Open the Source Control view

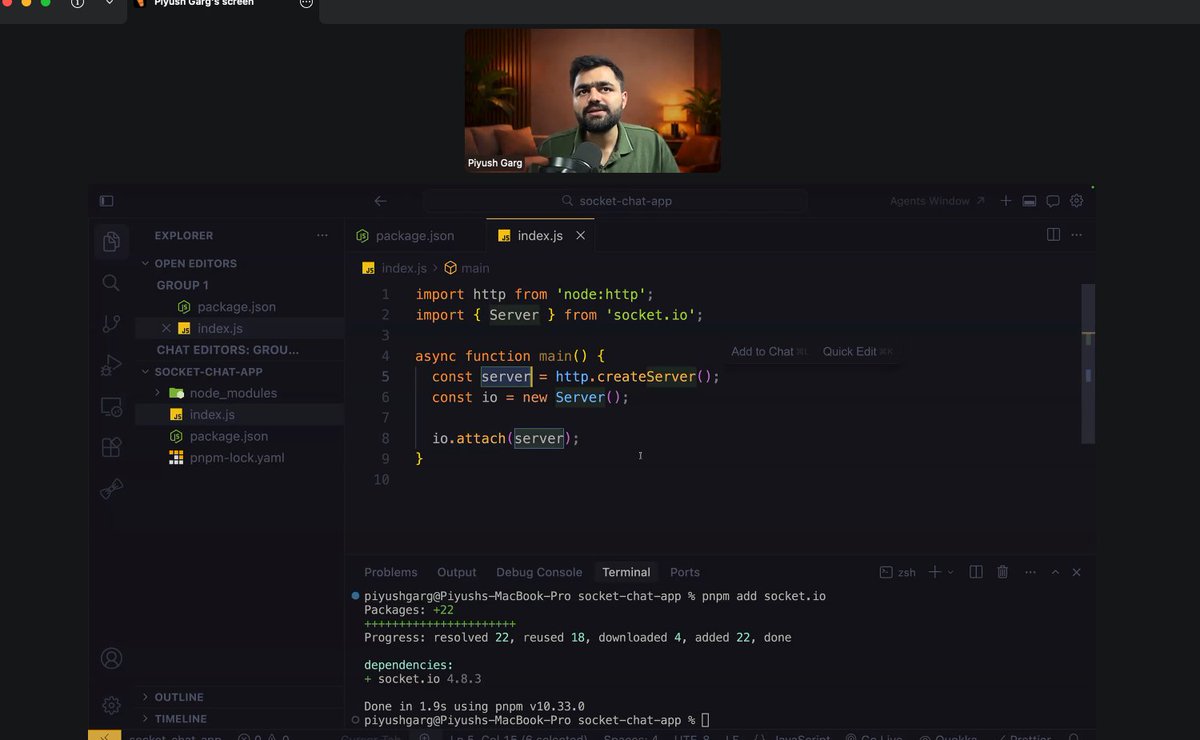(111, 324)
